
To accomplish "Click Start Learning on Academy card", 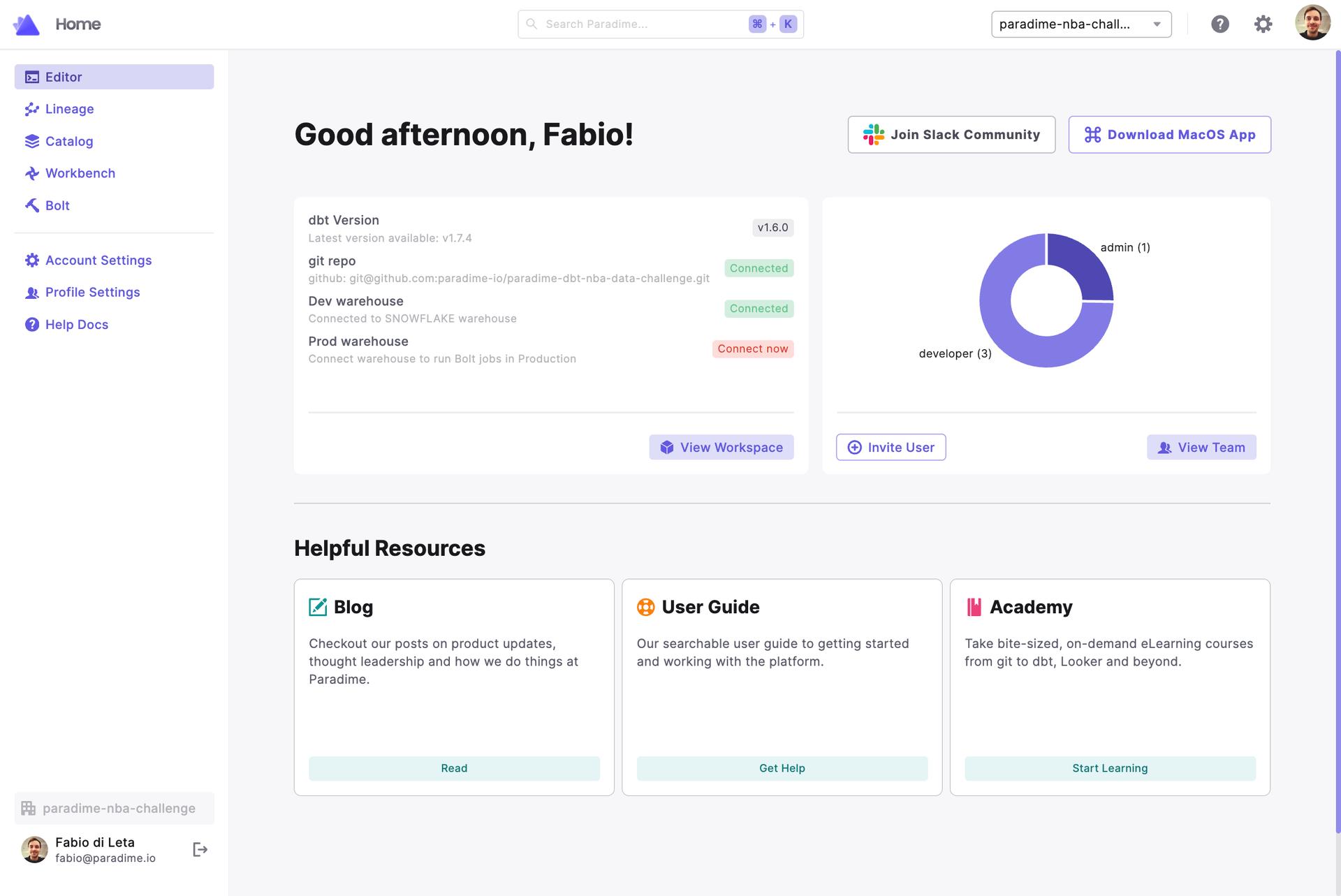I will pyautogui.click(x=1109, y=768).
